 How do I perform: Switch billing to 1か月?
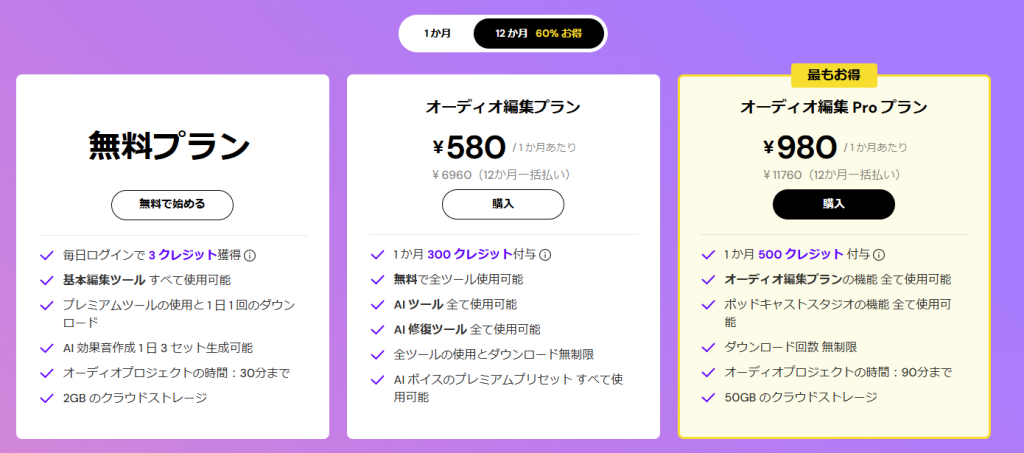click(438, 33)
